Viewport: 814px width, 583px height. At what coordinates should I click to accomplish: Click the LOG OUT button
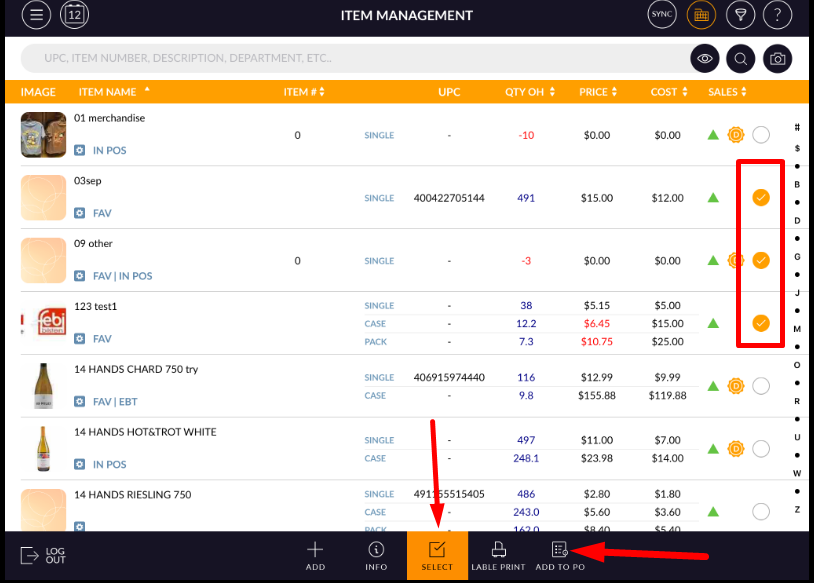[x=43, y=555]
